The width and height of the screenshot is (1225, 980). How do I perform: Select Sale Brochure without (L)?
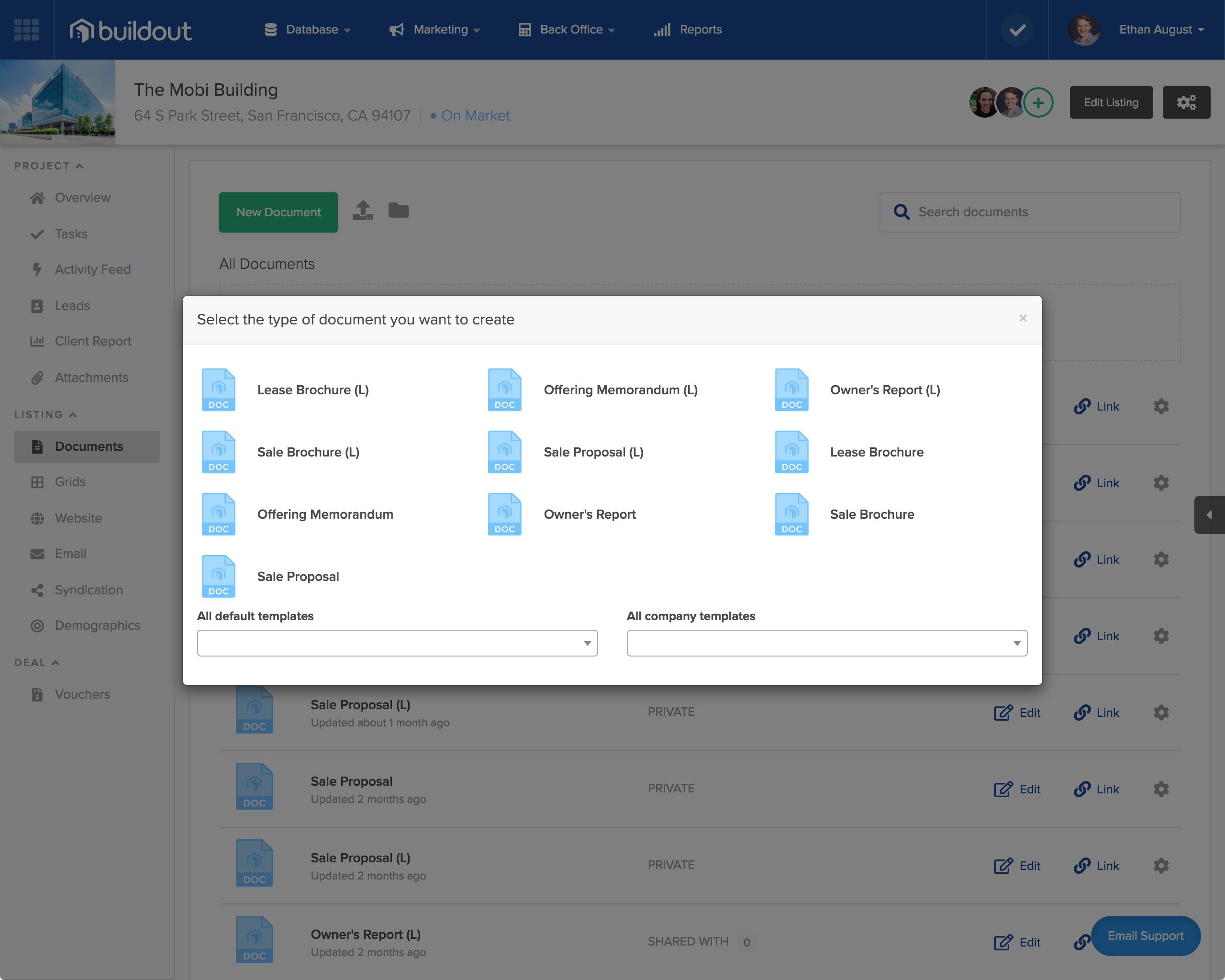pyautogui.click(x=844, y=514)
